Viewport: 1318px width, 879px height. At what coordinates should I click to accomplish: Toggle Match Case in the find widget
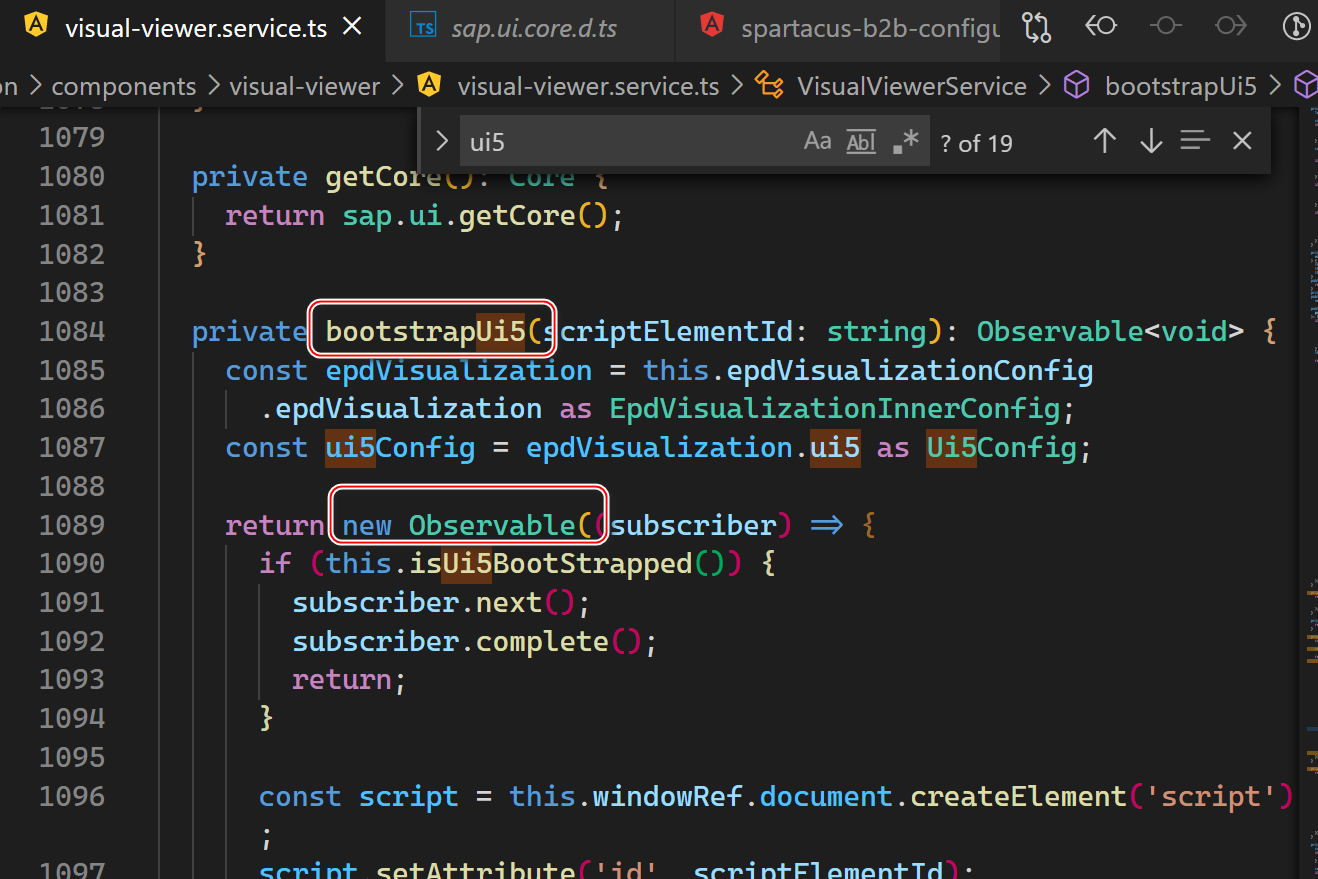[817, 141]
